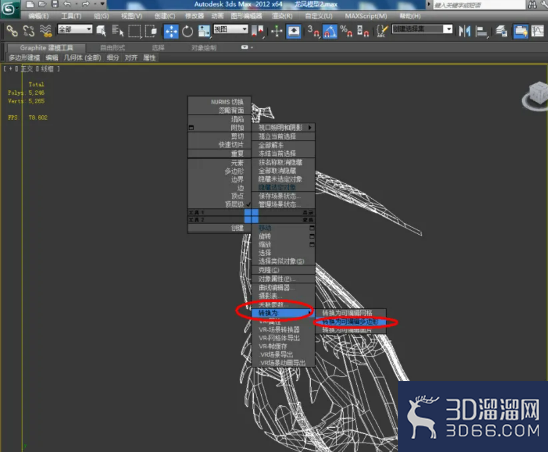Image resolution: width=548 pixels, height=452 pixels.
Task: Click the Mirror tool icon
Action: 464,31
